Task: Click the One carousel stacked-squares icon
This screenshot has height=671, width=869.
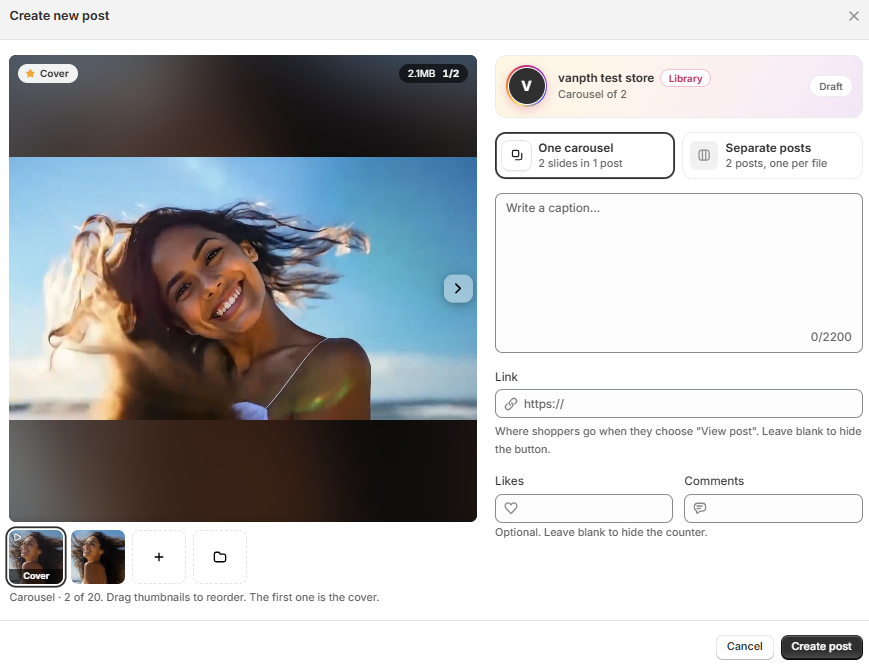Action: pos(517,155)
